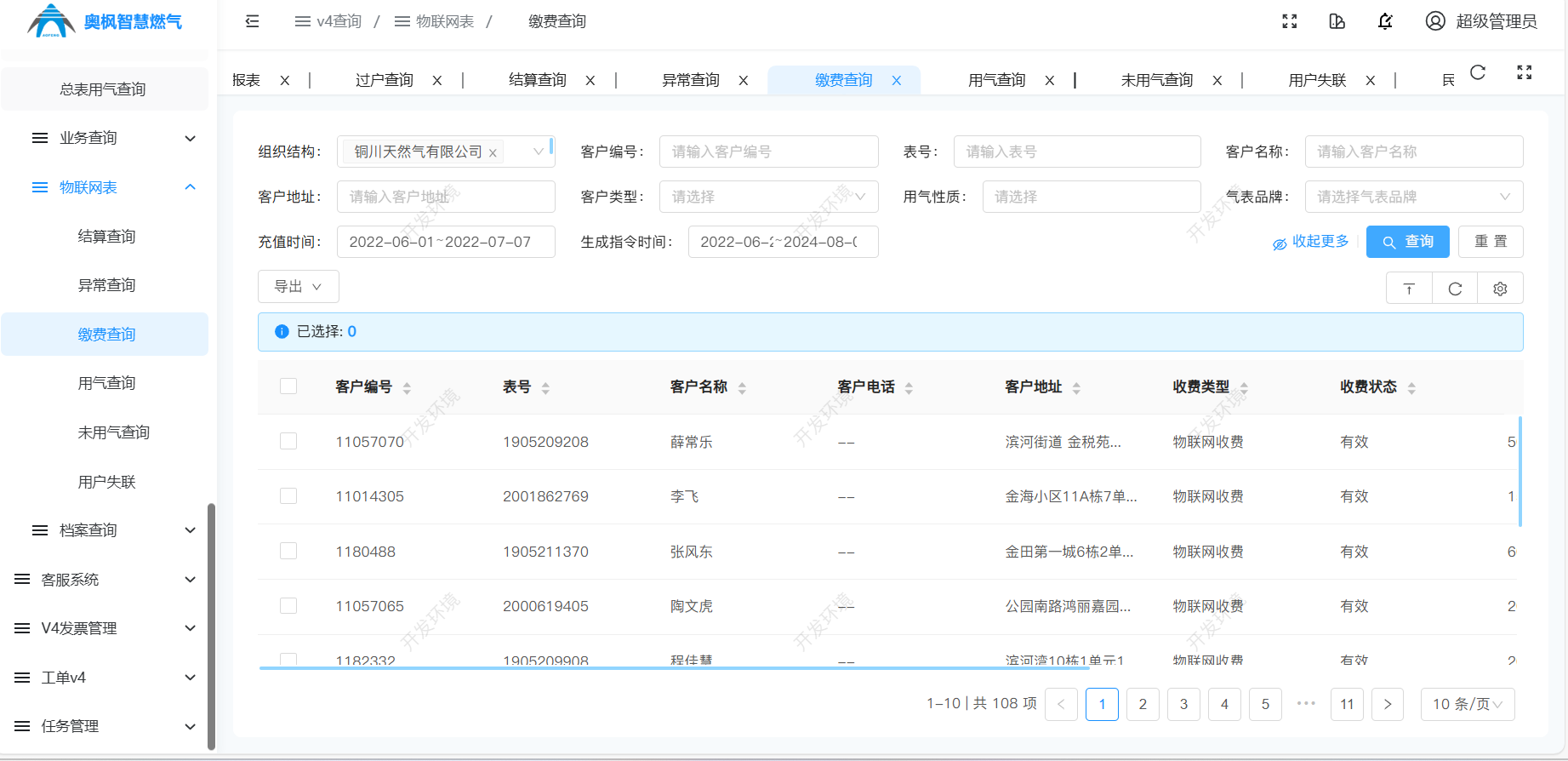The height and width of the screenshot is (761, 1568).
Task: Expand the 工单v4 sidebar group
Action: point(105,678)
